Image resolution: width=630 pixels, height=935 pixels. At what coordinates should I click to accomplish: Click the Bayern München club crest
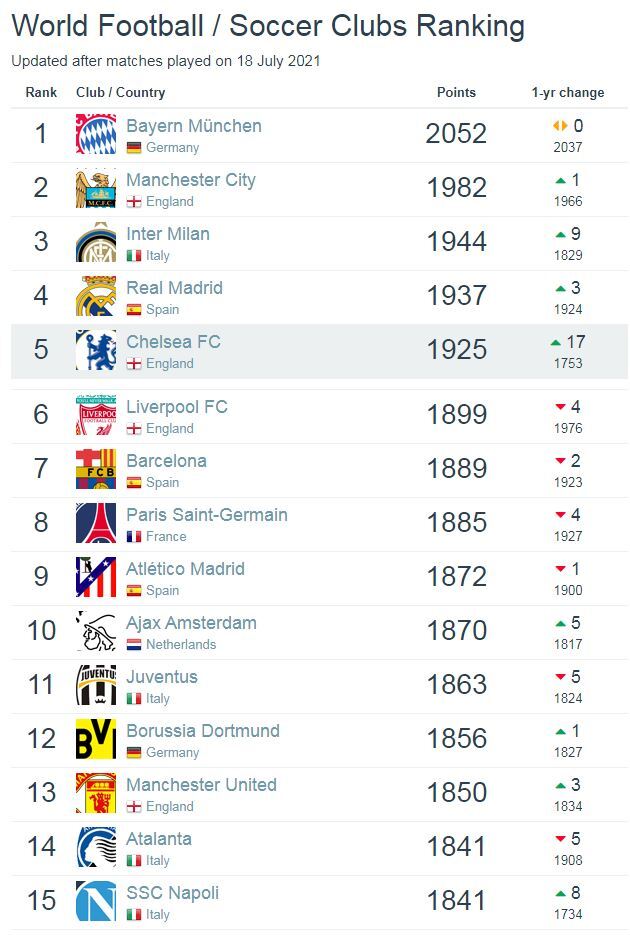pyautogui.click(x=96, y=134)
